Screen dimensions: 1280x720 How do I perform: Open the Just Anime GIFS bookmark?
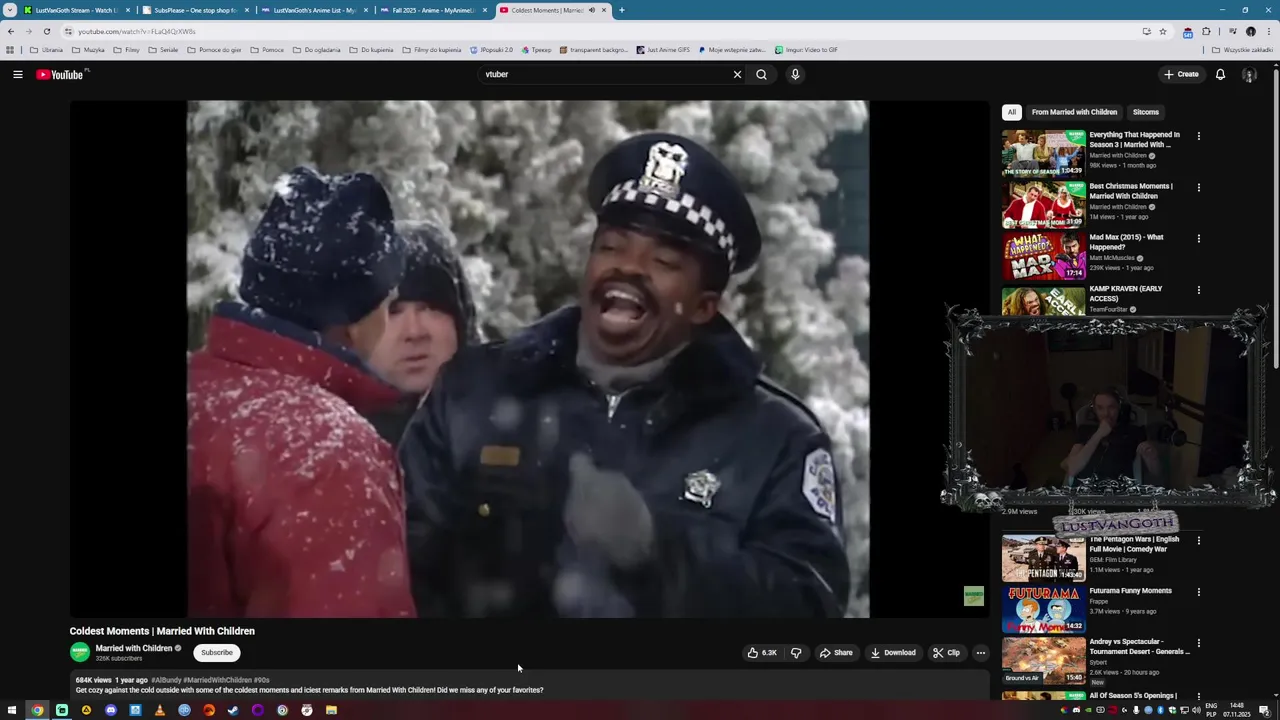[x=663, y=49]
